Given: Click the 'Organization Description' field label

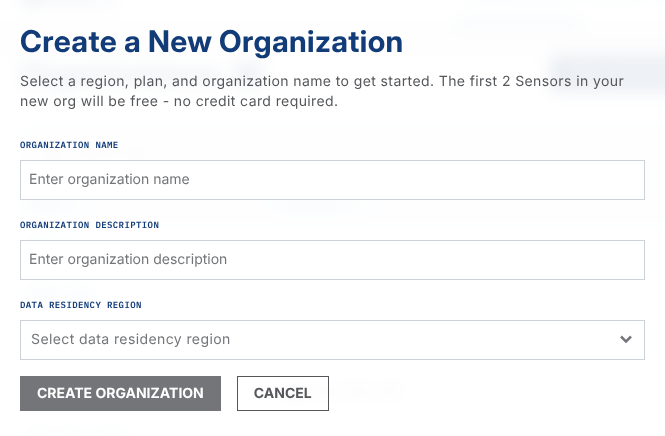Looking at the screenshot, I should 89,225.
